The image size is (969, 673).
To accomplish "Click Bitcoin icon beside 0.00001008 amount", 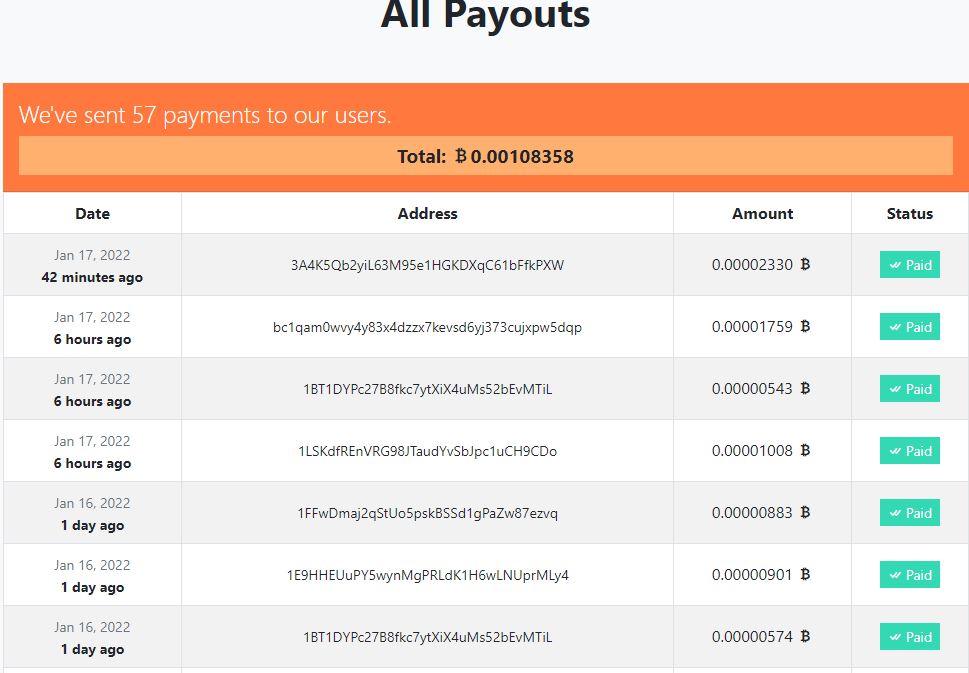I will tap(805, 451).
